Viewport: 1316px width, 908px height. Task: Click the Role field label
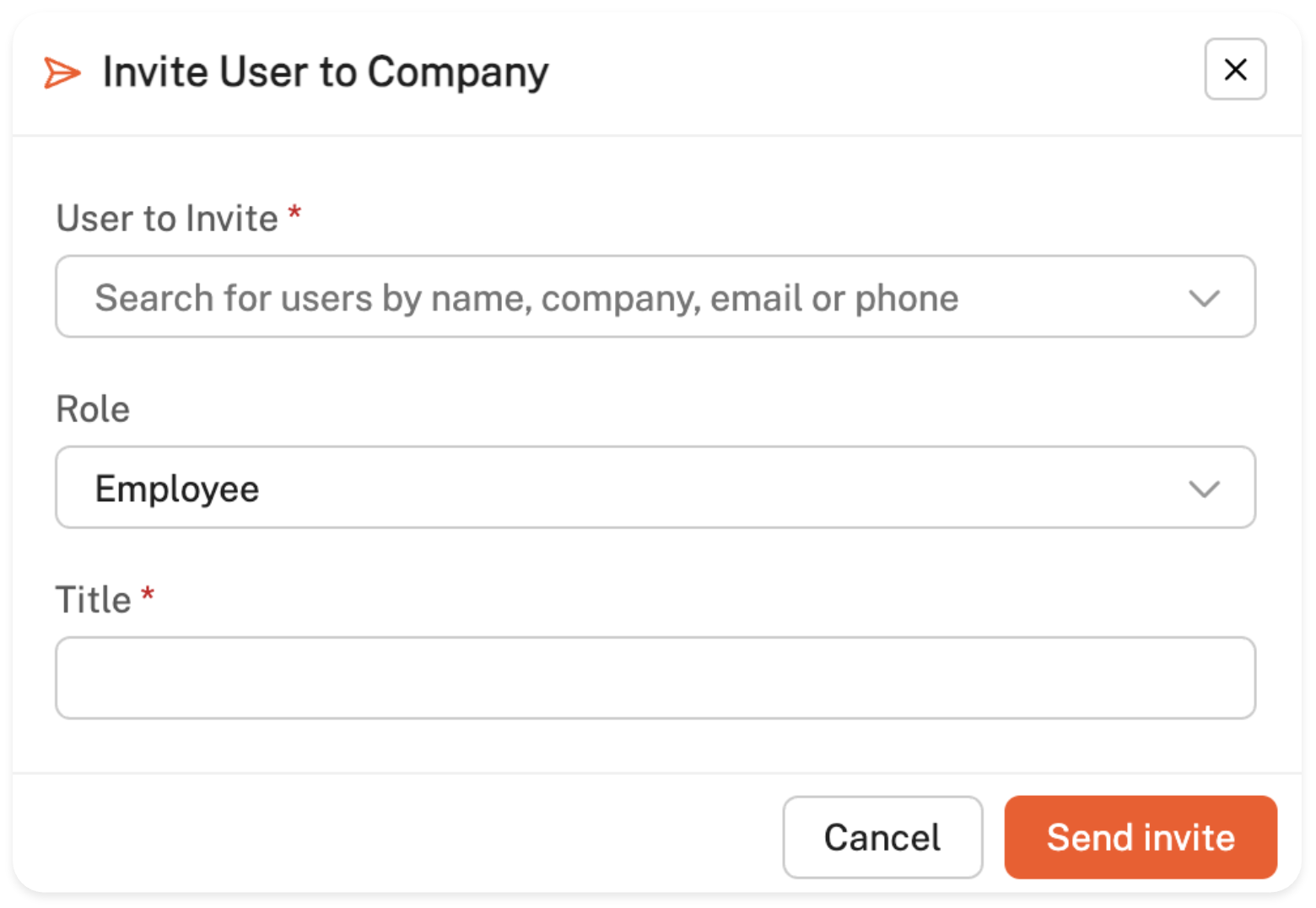[x=93, y=409]
